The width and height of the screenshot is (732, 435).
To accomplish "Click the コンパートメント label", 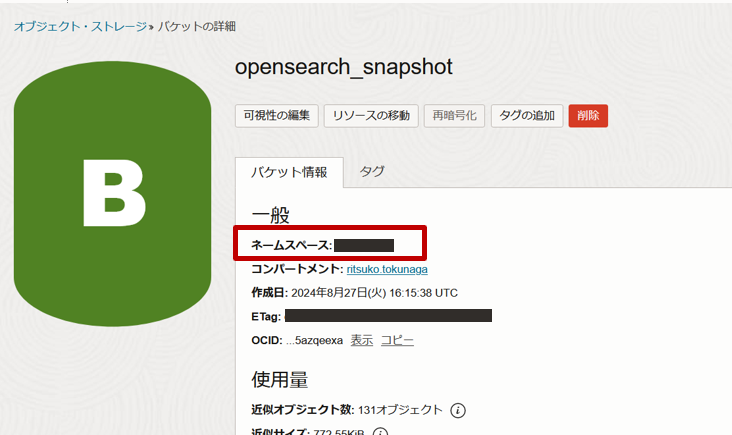I will pyautogui.click(x=297, y=269).
